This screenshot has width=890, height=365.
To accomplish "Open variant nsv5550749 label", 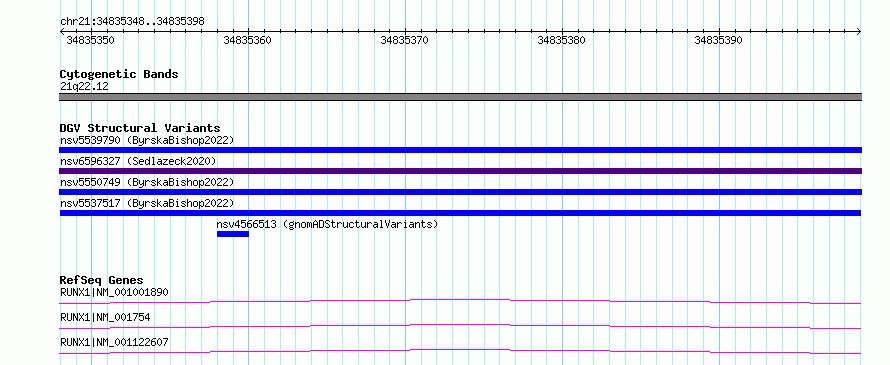I will pyautogui.click(x=147, y=182).
